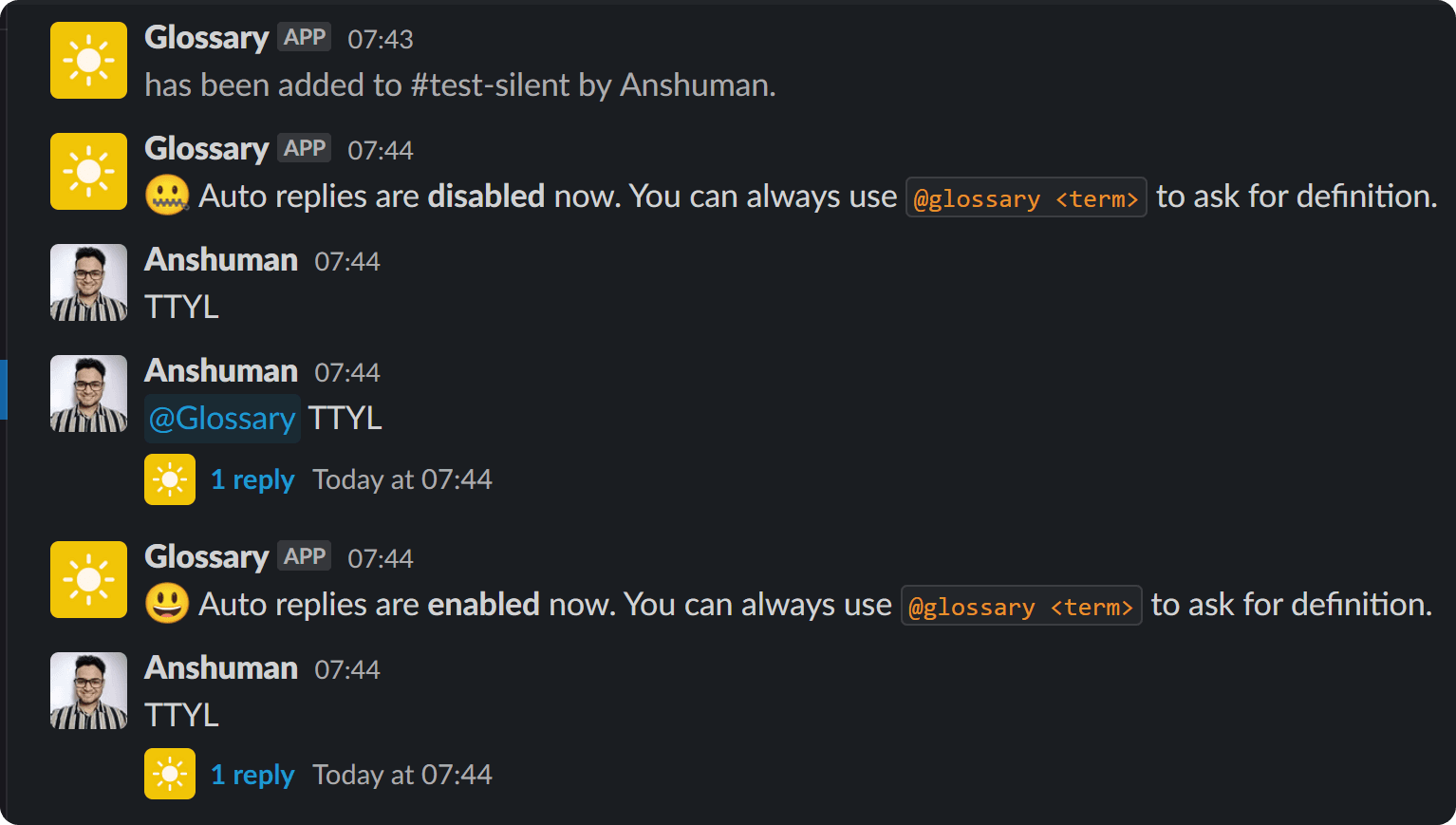Screen dimensions: 1456x825
Task: Click the blue unread indicator on the left edge
Action: [2, 390]
